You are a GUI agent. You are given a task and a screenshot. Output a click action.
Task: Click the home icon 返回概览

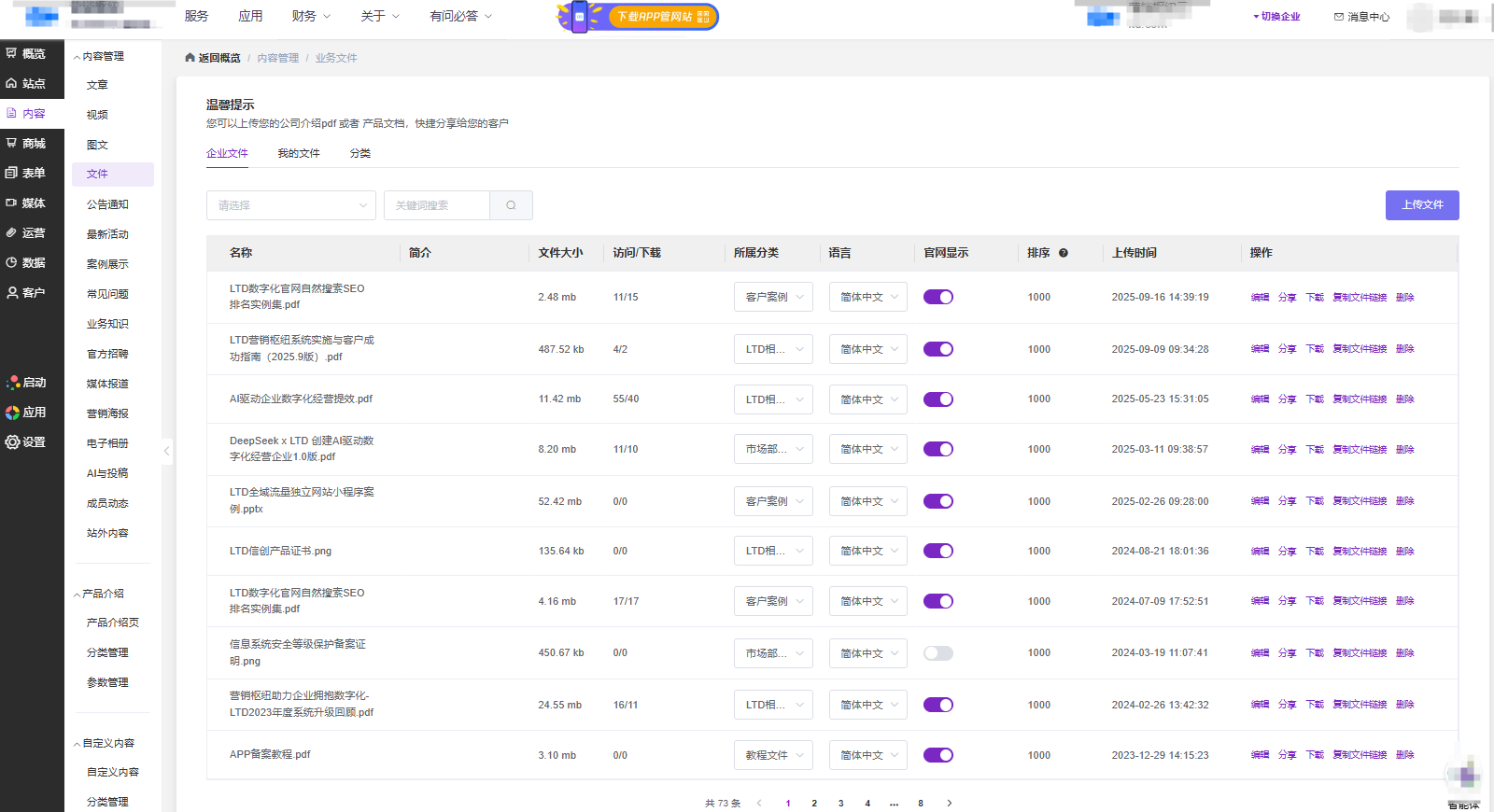click(190, 58)
